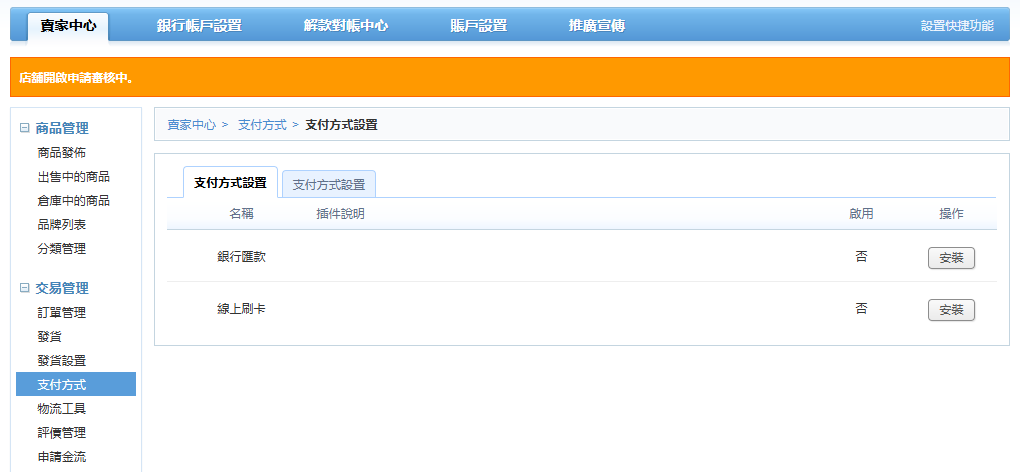Install the 線上刷卡 payment method
The image size is (1020, 472).
951,310
